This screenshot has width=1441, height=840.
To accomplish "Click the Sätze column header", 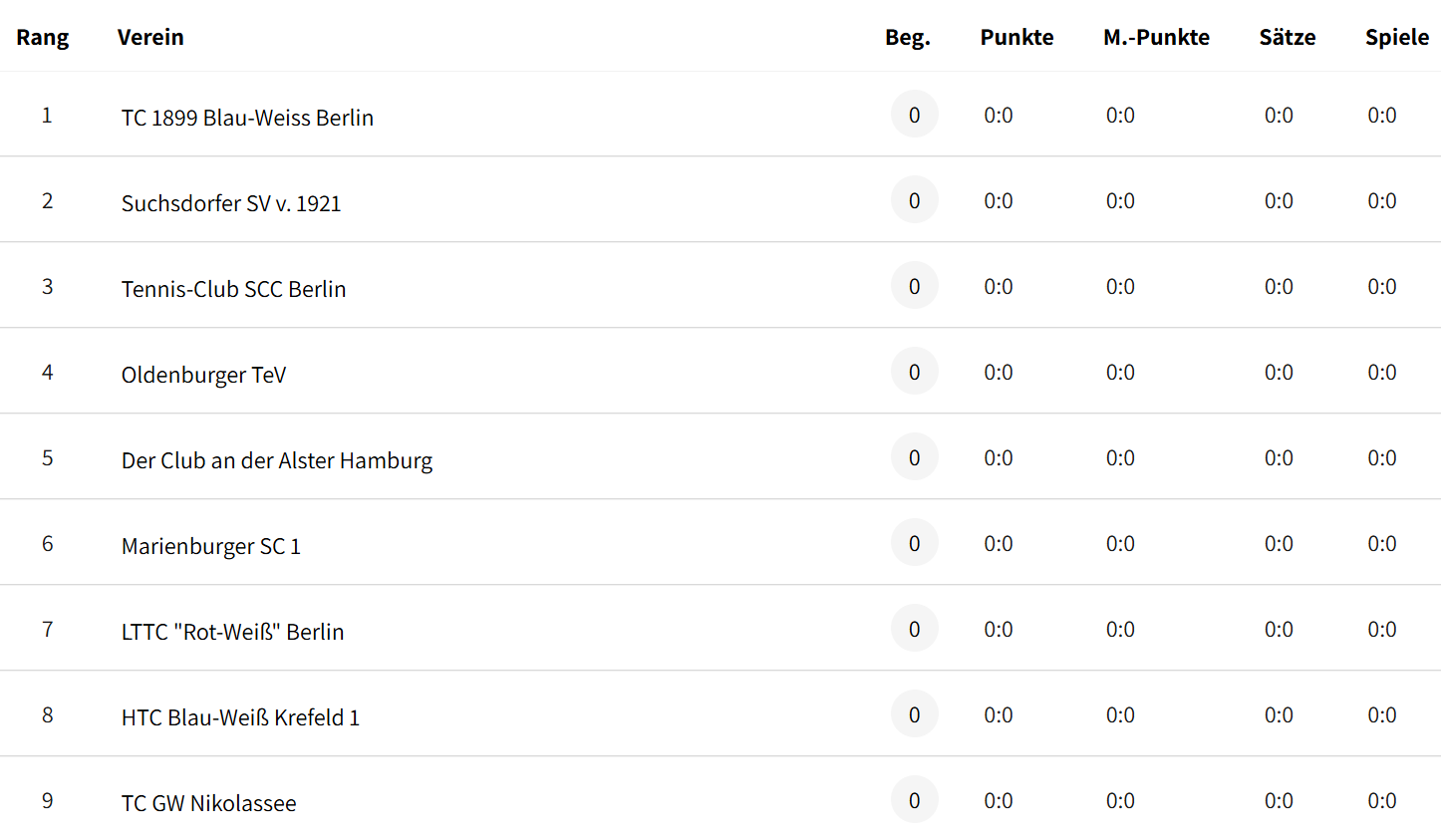I will pos(1288,37).
